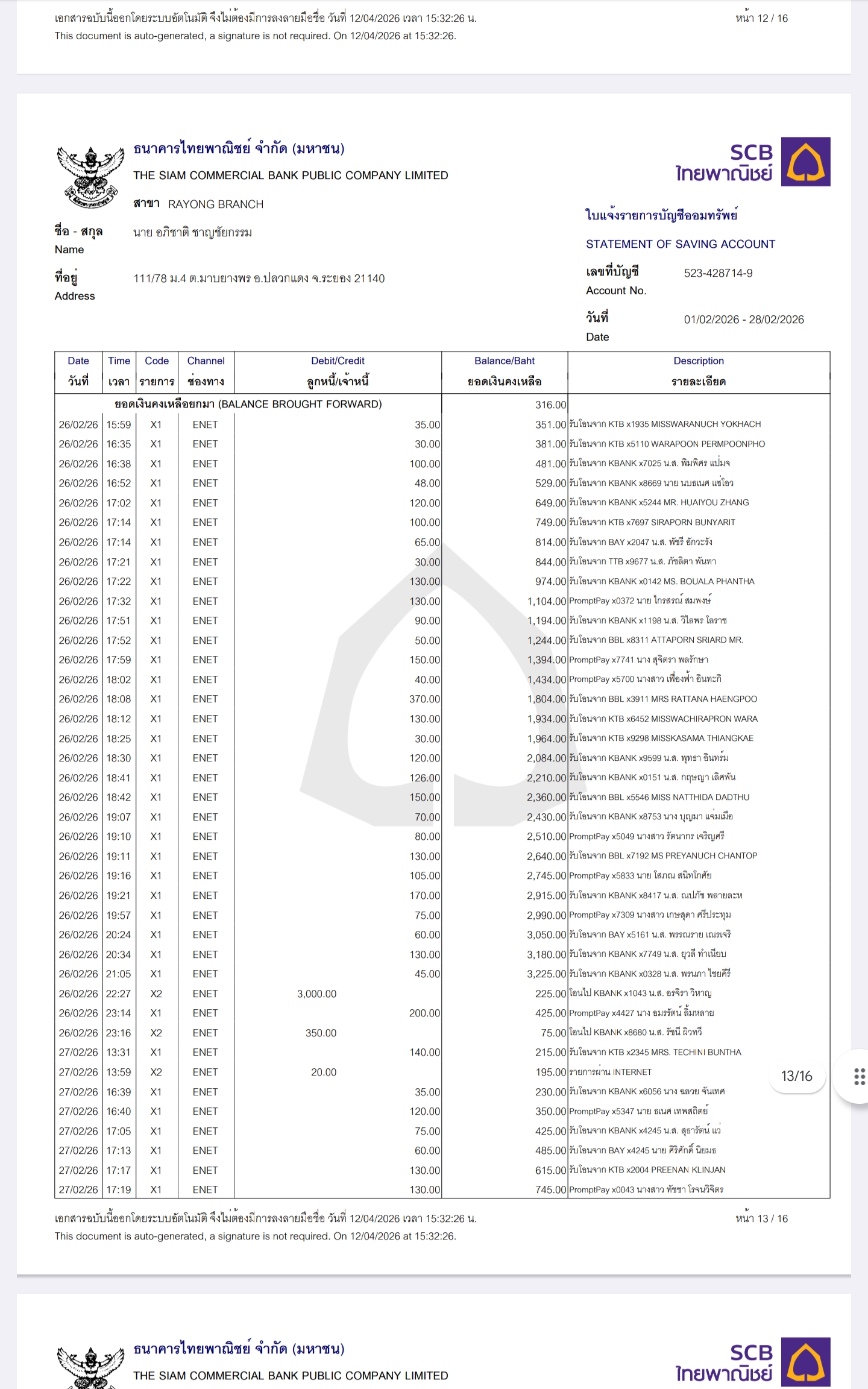Tap the 13/16 page indicator bubble
Image resolution: width=868 pixels, height=1389 pixels.
(x=796, y=1076)
